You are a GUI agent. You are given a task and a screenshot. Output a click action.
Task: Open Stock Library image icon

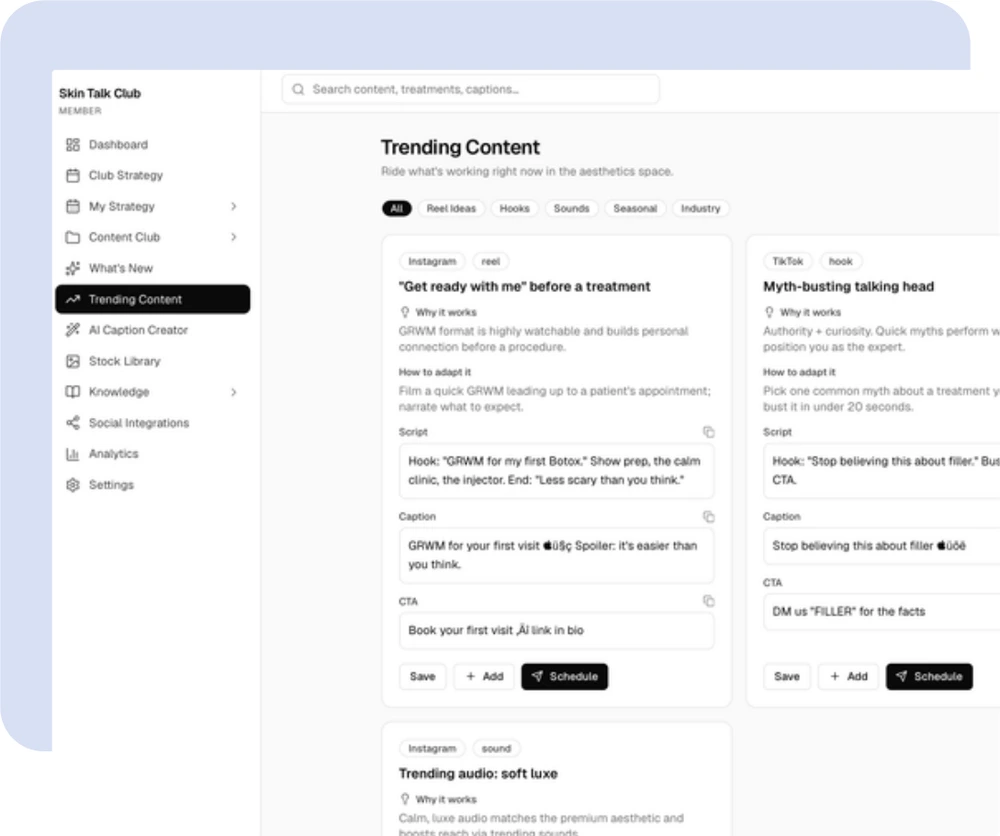[x=73, y=361]
